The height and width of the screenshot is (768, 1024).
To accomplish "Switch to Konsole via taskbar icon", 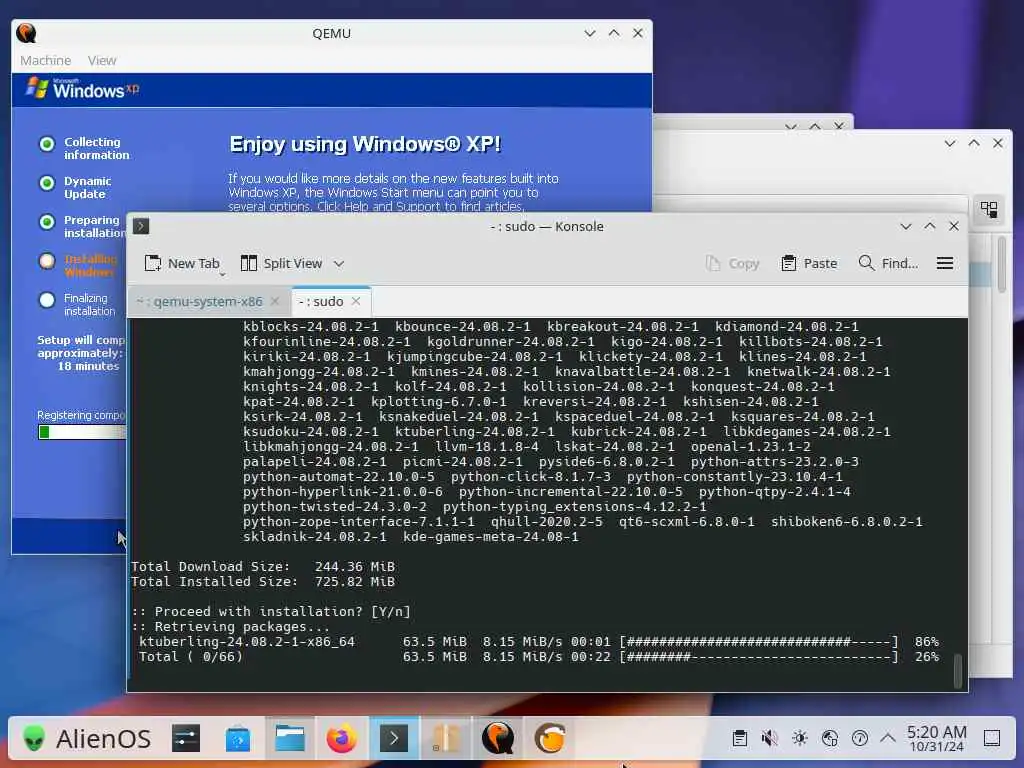I will click(394, 739).
